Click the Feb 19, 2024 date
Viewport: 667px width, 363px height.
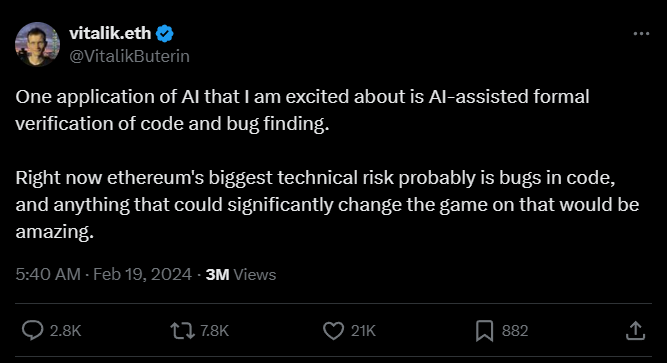point(143,274)
